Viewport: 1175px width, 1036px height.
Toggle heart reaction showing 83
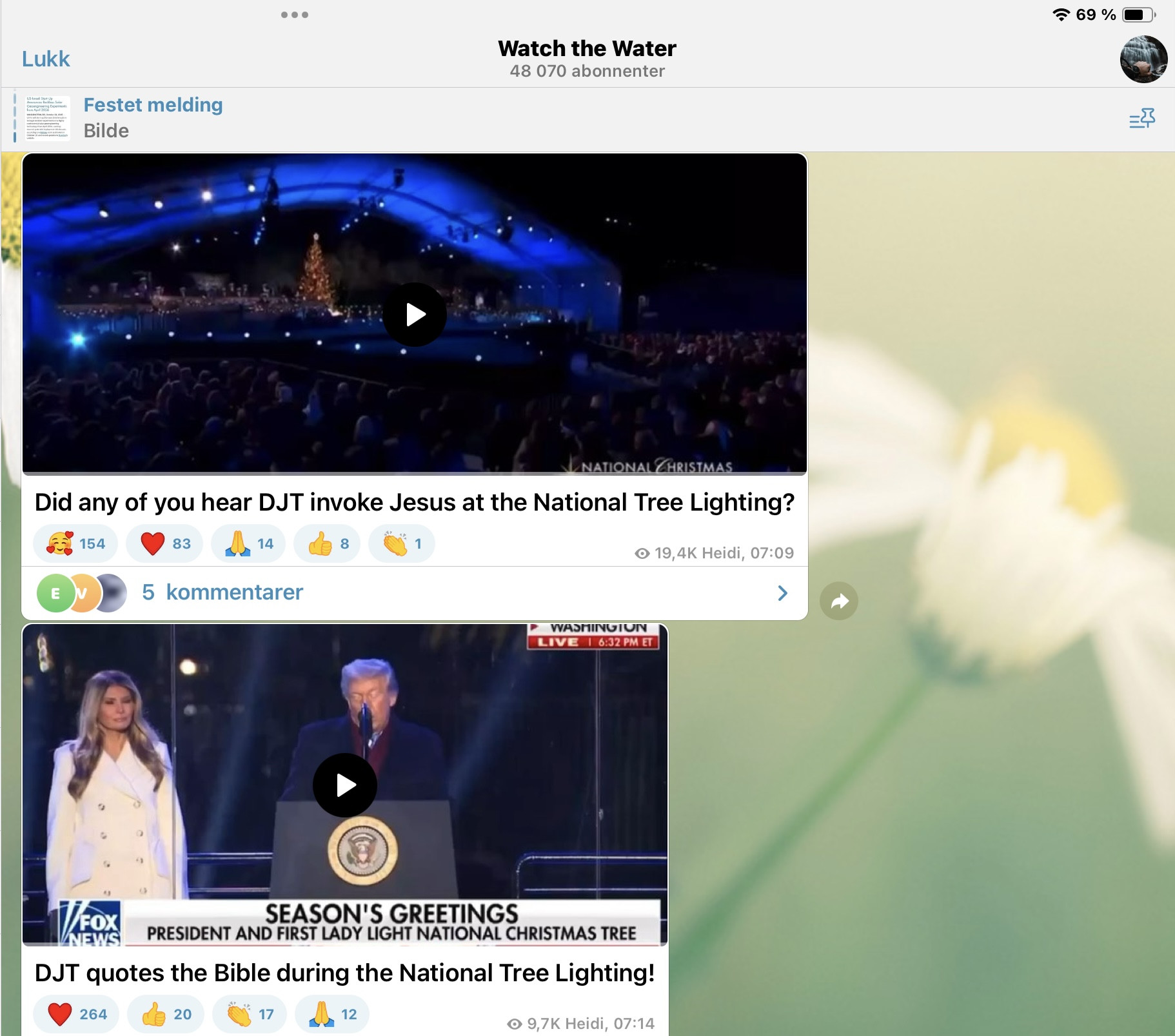[x=164, y=544]
